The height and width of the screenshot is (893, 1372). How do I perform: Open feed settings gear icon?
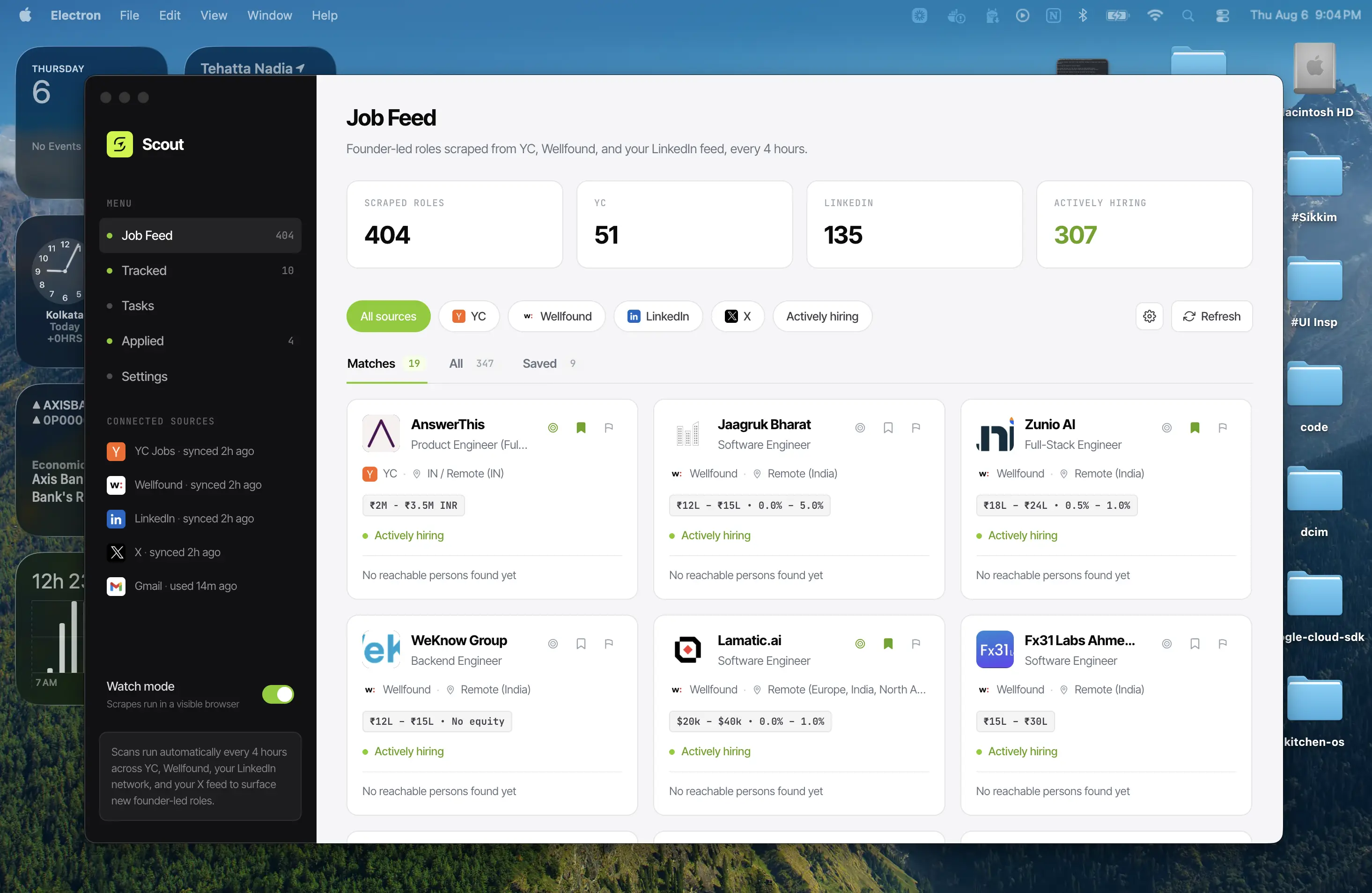pyautogui.click(x=1150, y=316)
